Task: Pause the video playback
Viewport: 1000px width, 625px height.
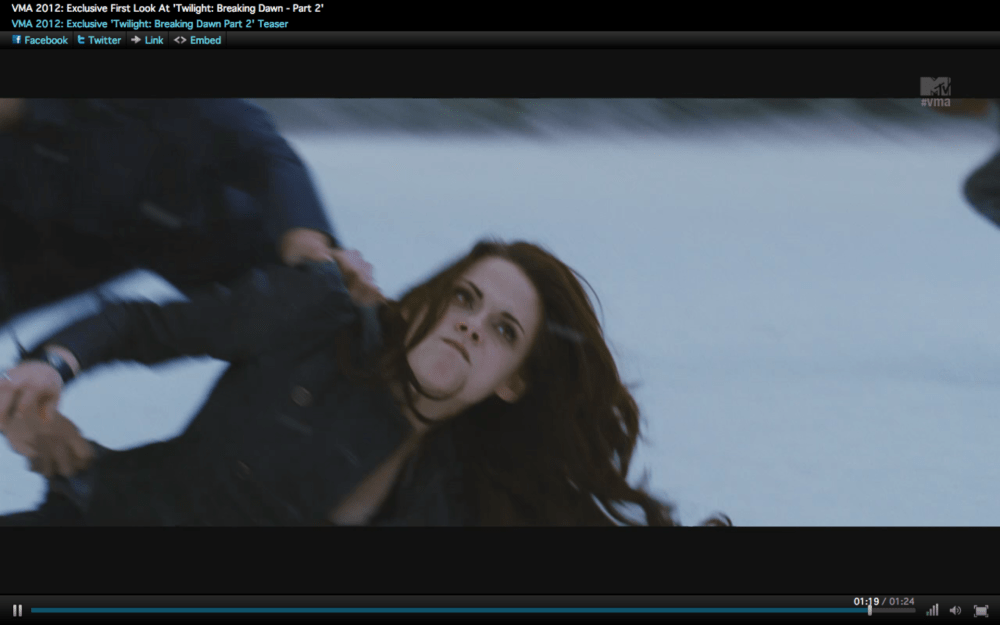Action: point(17,610)
